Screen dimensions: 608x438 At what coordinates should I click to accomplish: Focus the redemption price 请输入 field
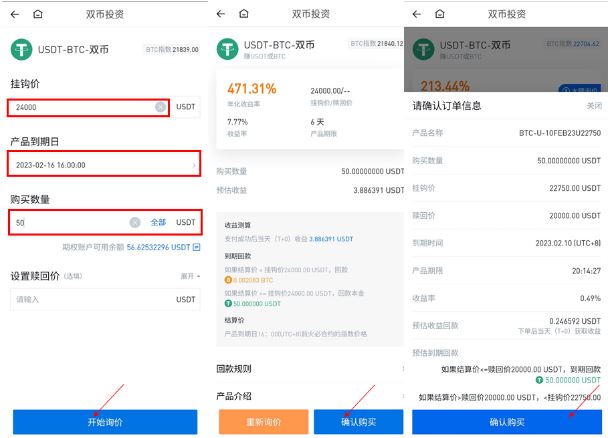click(x=90, y=299)
